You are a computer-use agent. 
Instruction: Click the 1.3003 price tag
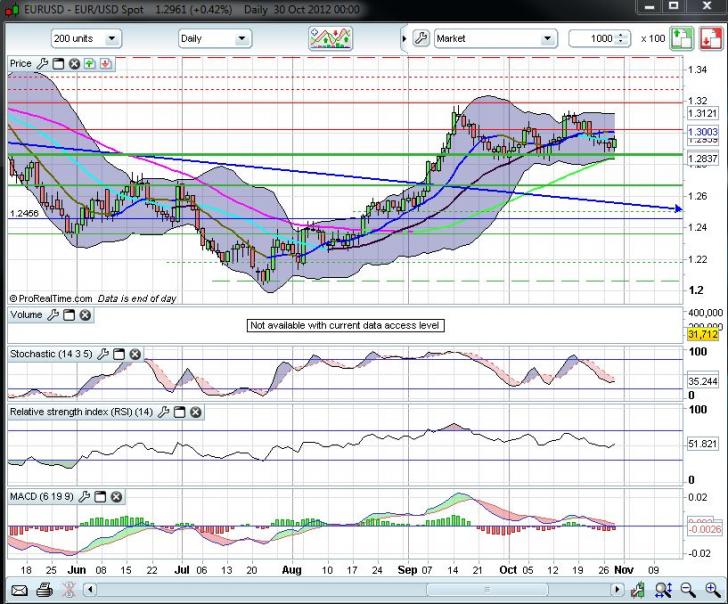point(702,132)
